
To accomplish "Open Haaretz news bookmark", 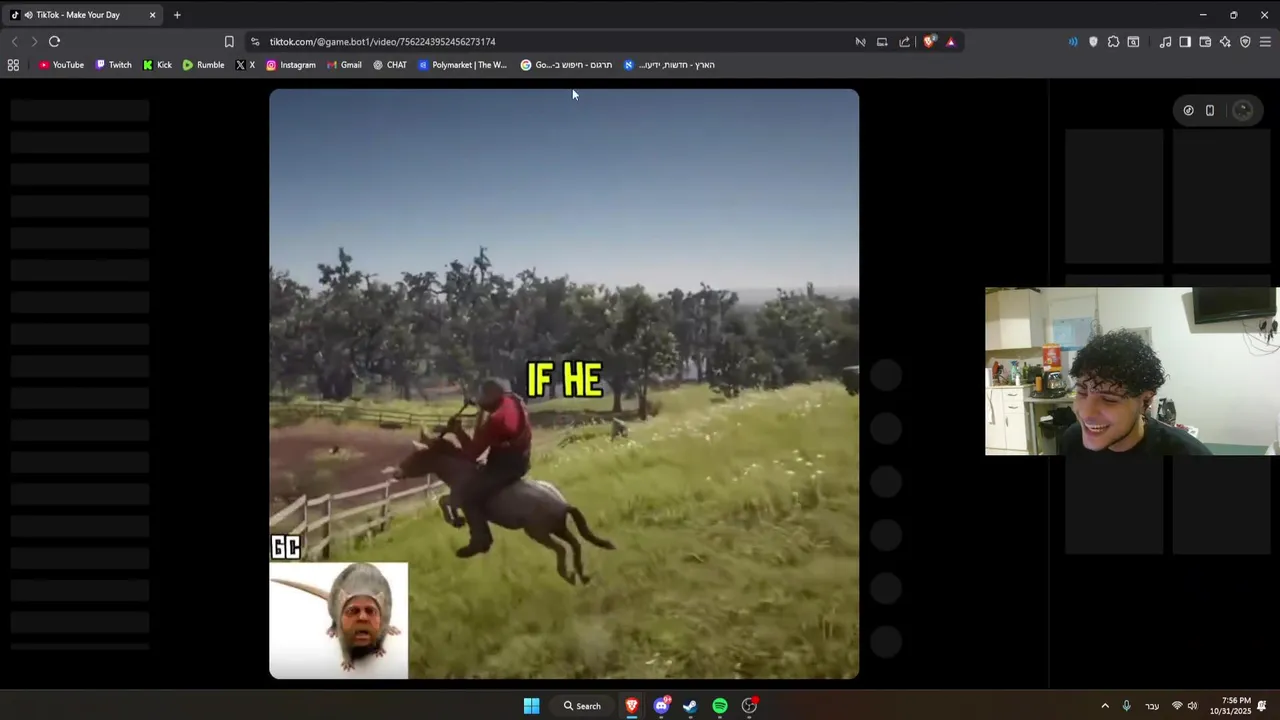I will click(x=669, y=65).
